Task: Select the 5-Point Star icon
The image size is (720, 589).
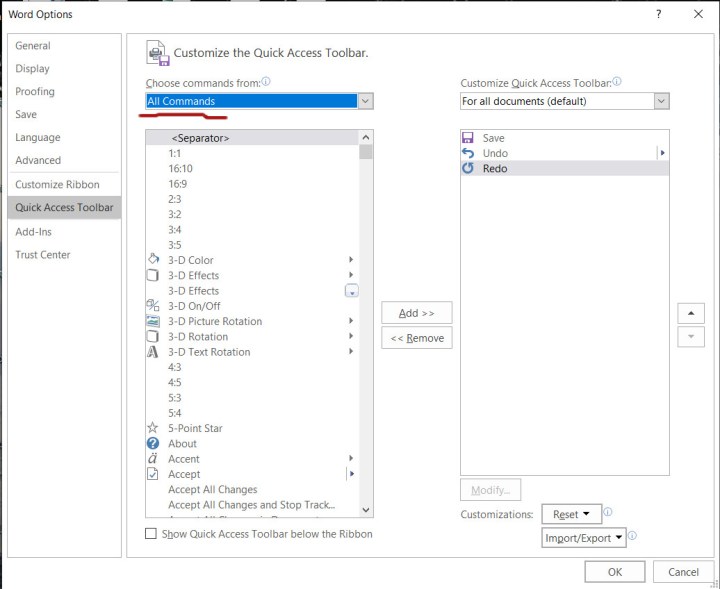Action: (153, 428)
